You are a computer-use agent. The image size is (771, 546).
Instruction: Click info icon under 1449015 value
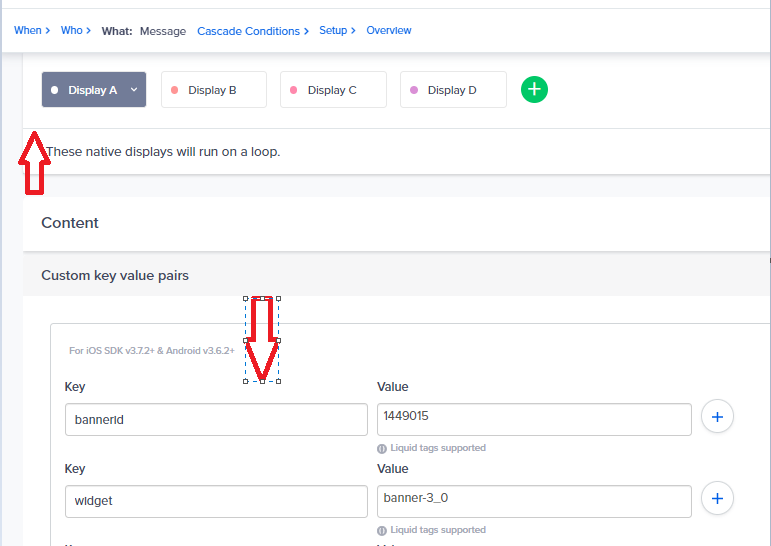click(x=382, y=449)
